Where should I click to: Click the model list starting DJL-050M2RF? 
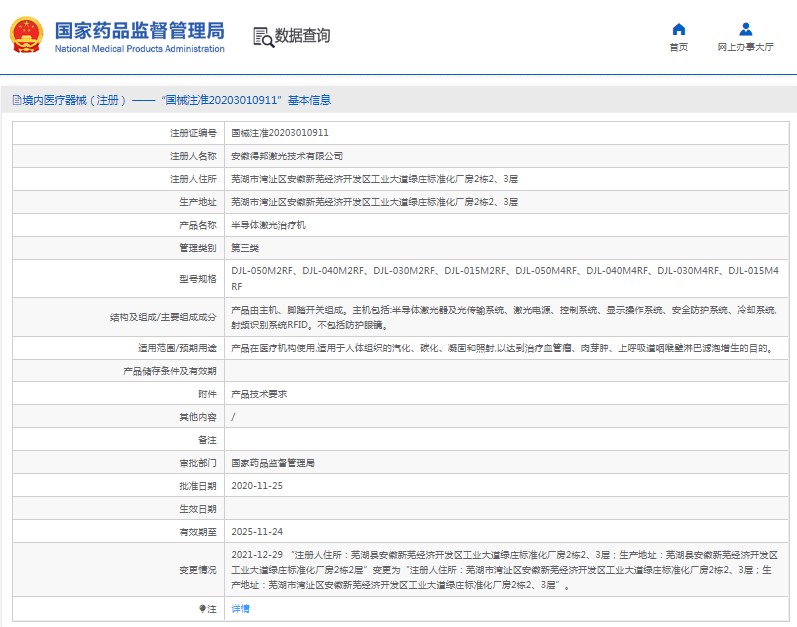pyautogui.click(x=505, y=278)
